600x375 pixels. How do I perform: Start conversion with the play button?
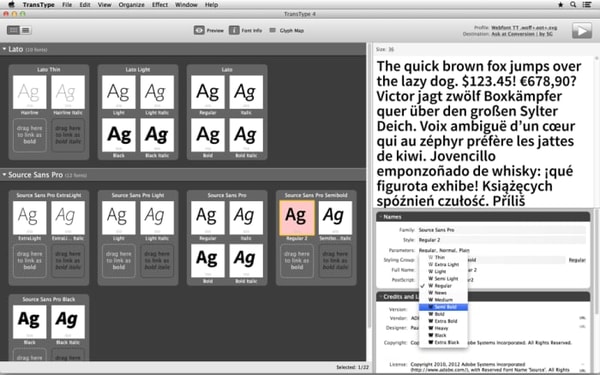582,31
